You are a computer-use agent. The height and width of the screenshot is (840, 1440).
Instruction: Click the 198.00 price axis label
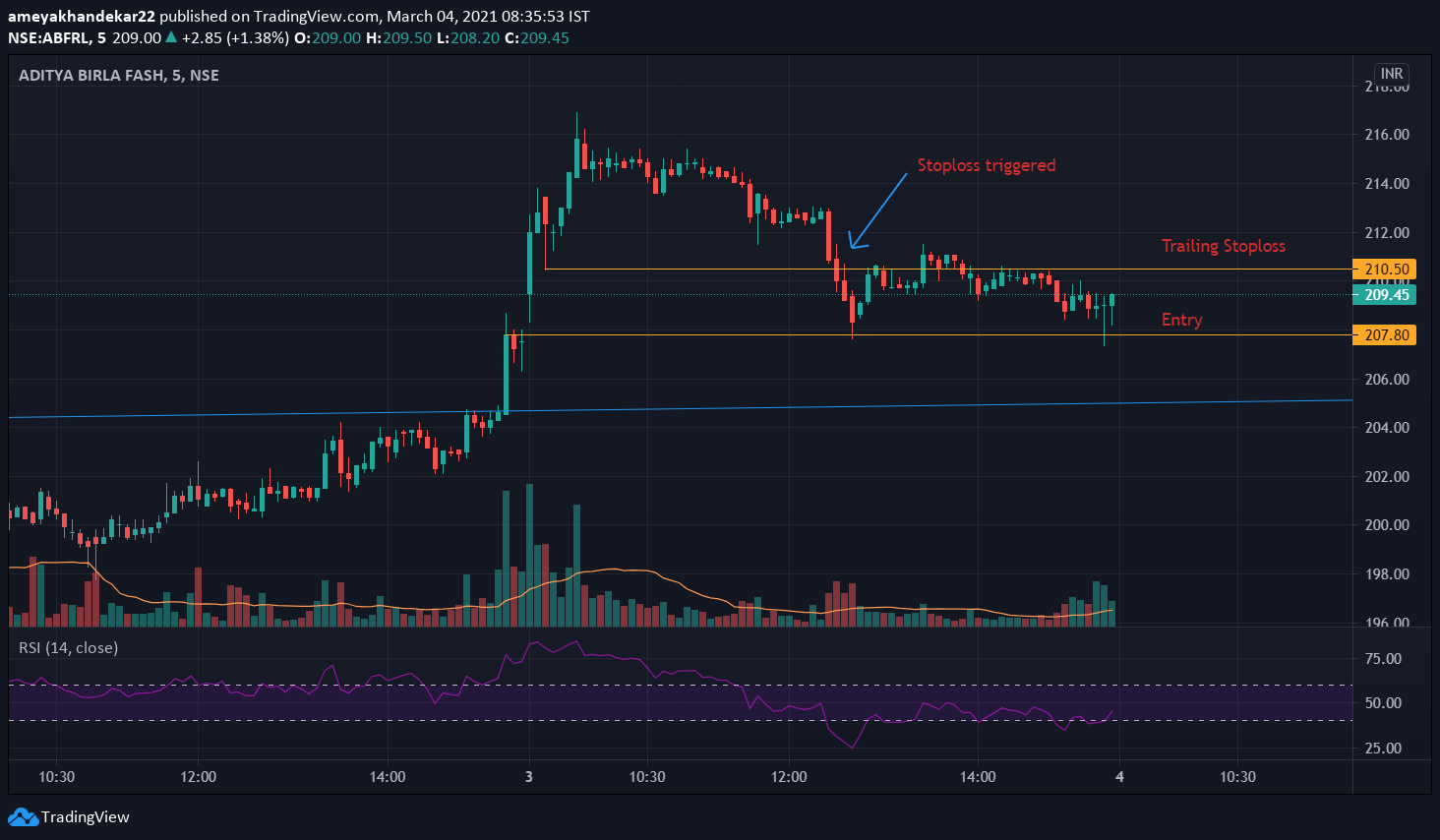(1387, 574)
